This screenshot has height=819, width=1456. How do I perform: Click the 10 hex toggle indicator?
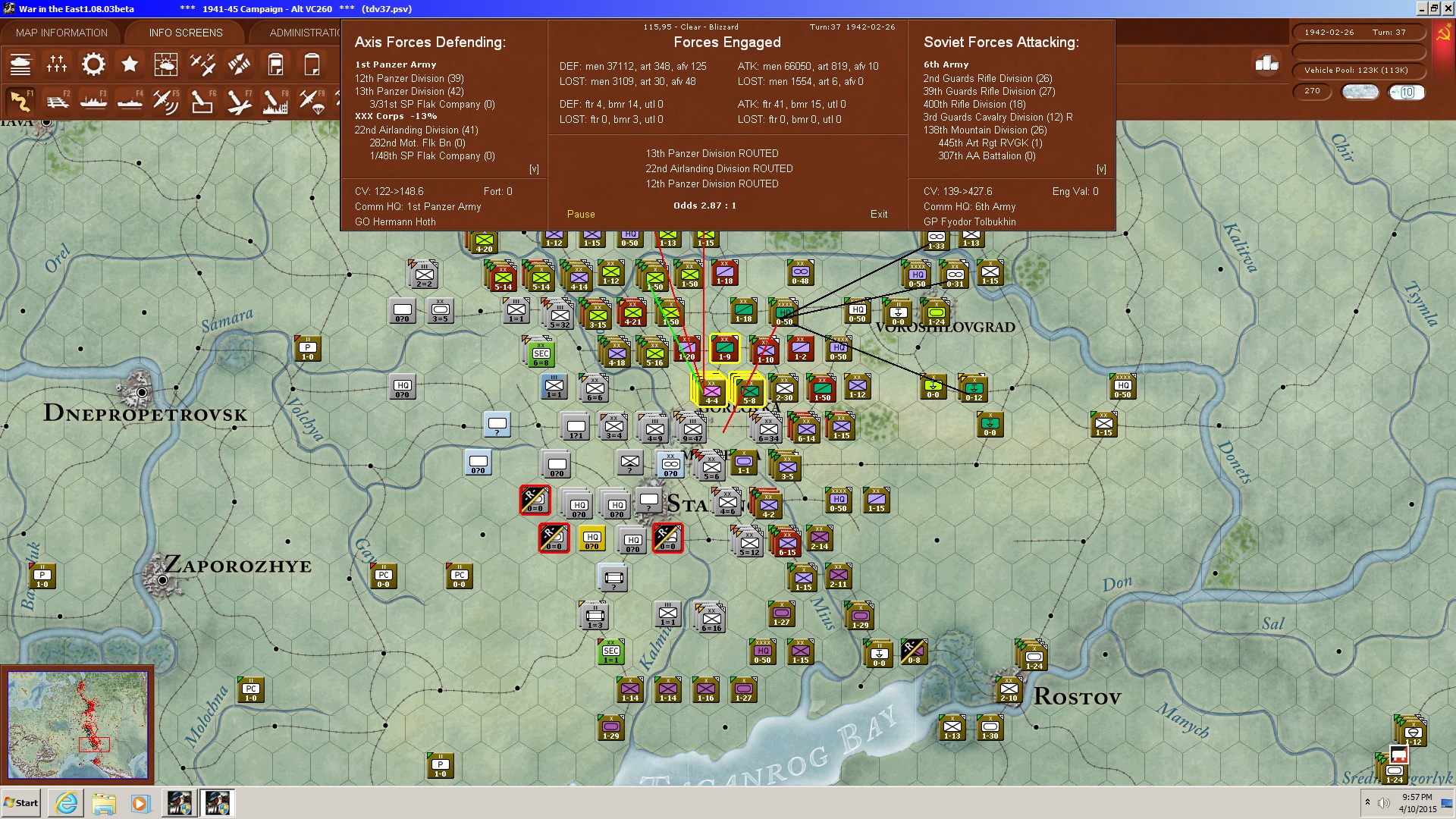[x=1407, y=92]
